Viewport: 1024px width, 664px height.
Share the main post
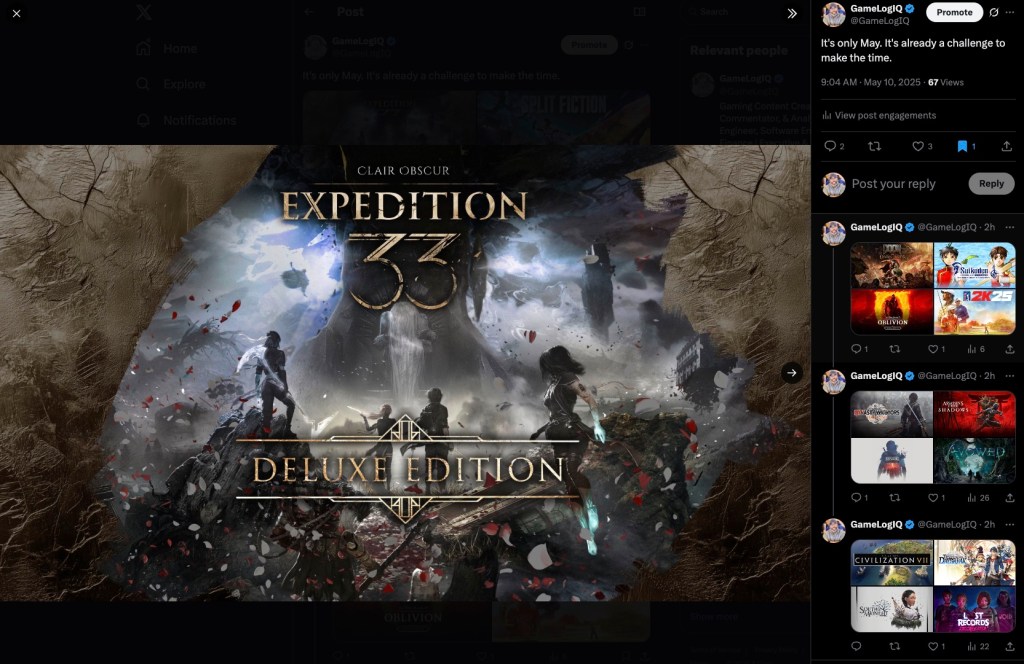[x=1006, y=146]
